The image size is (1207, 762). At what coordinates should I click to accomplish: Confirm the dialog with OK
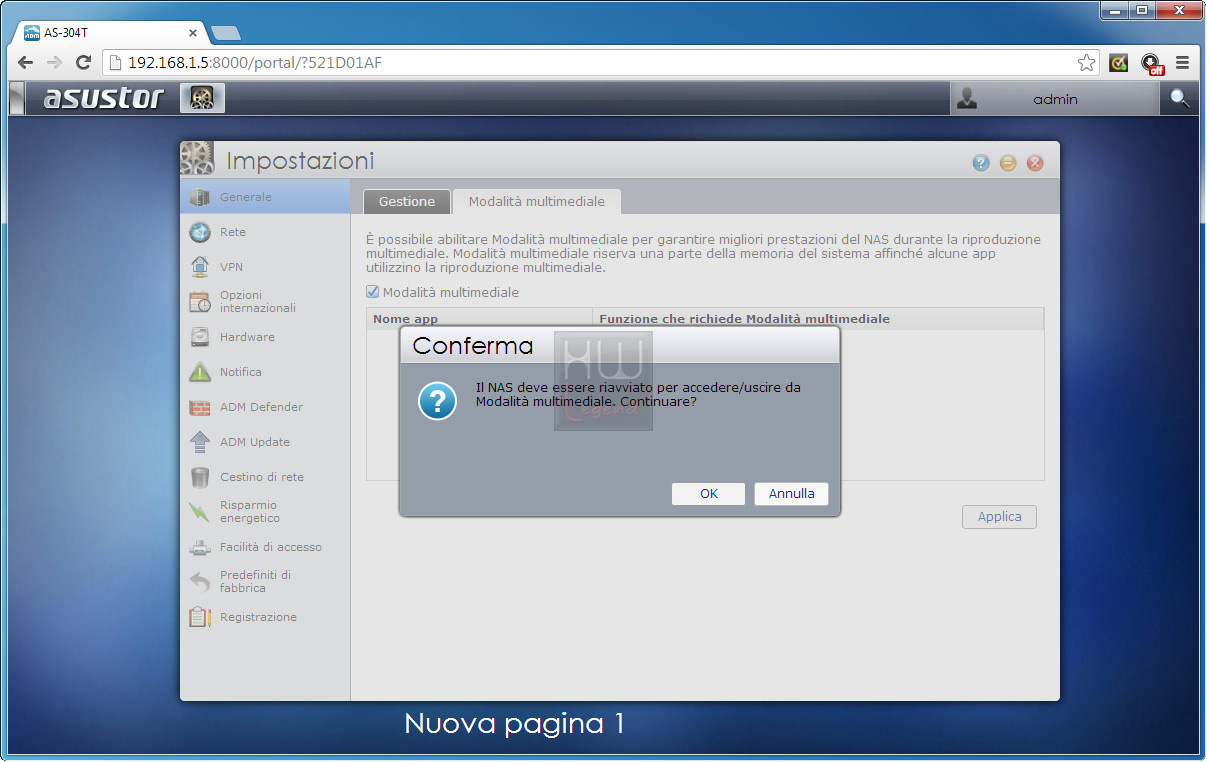(709, 494)
